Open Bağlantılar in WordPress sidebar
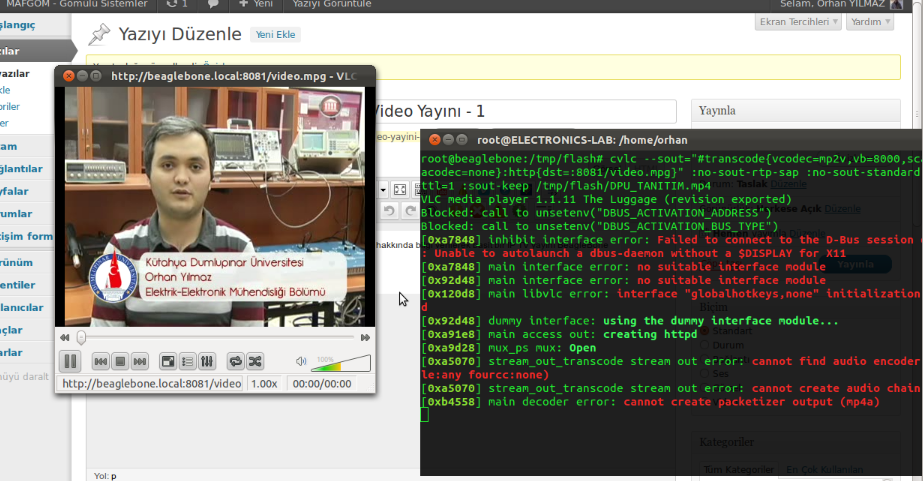 (x=22, y=169)
